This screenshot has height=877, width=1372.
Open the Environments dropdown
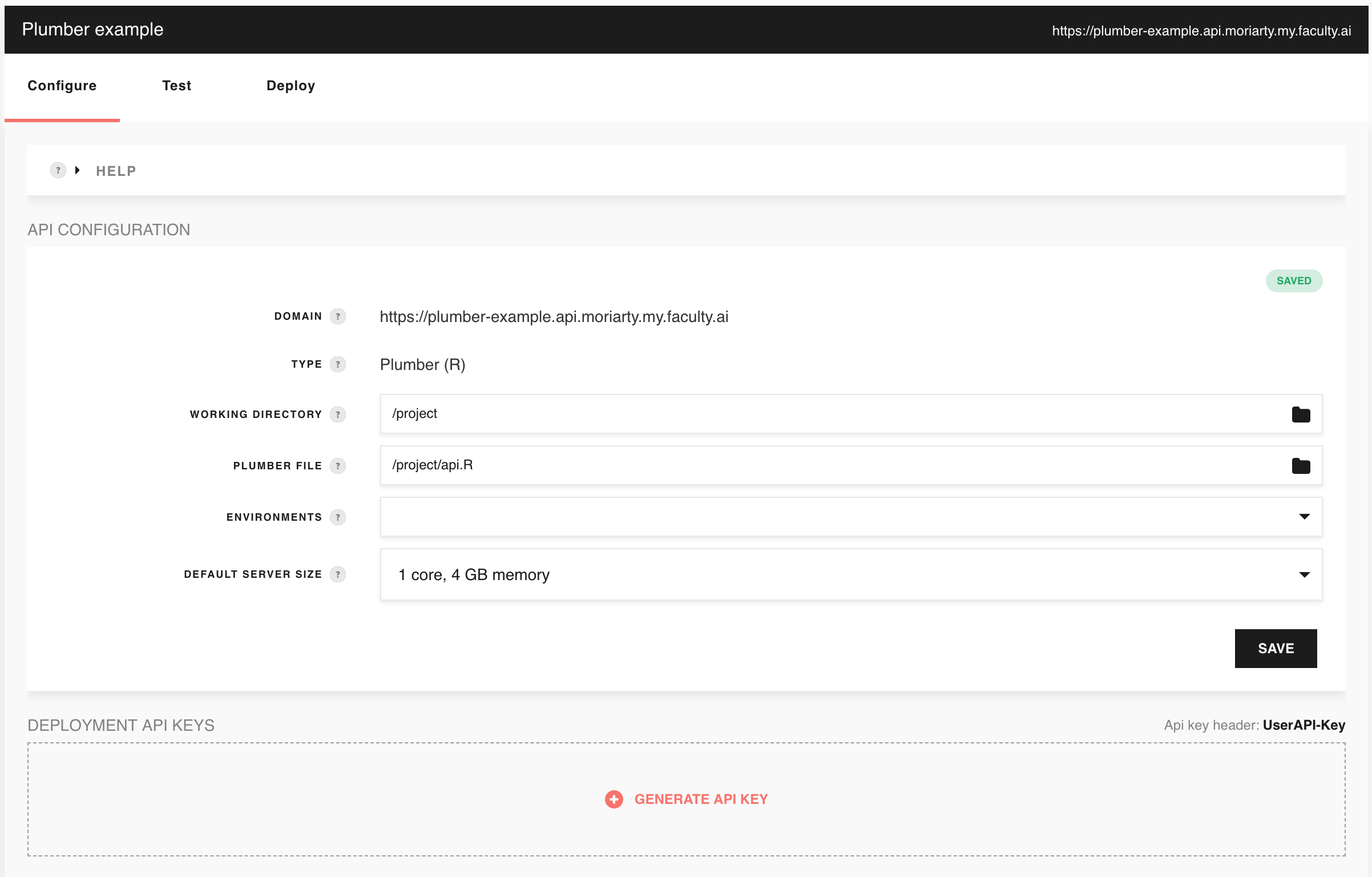coord(1304,517)
